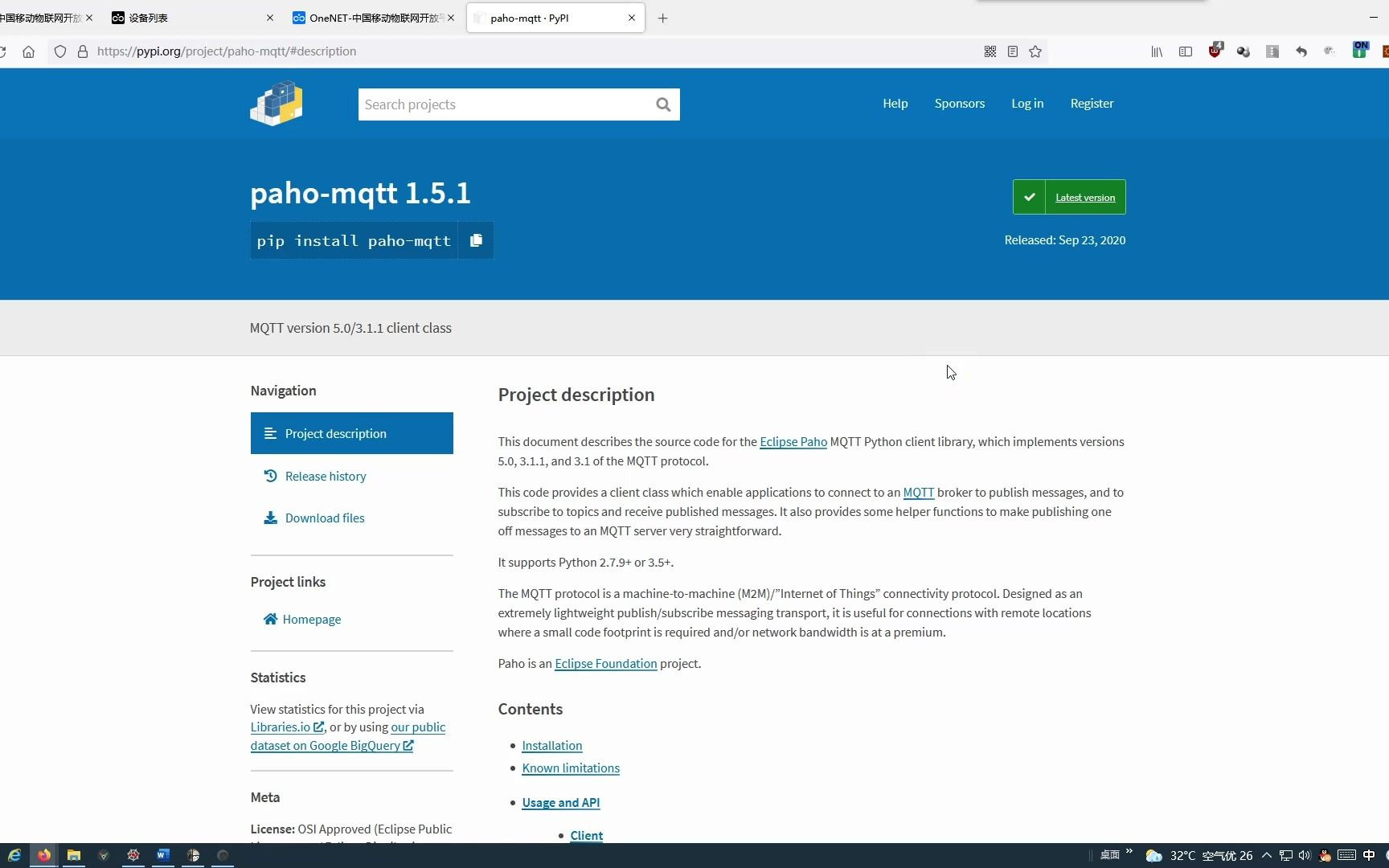Show sidebars icon in Firefox toolbar
The width and height of the screenshot is (1389, 868).
click(1186, 51)
